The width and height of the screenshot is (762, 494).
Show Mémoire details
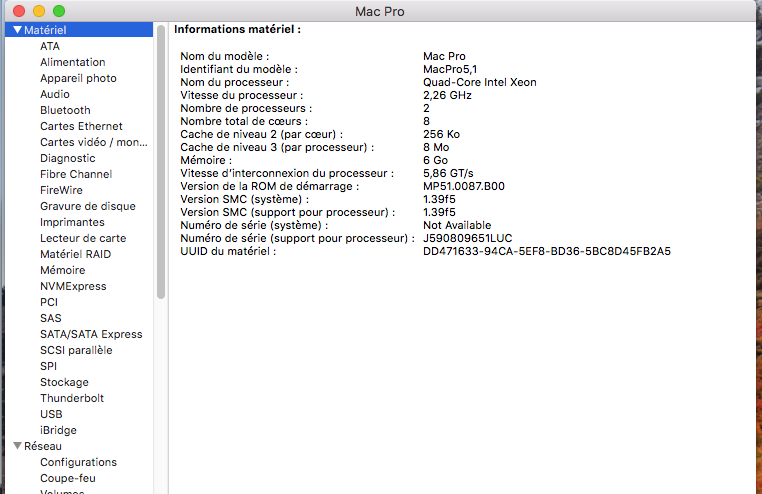point(62,271)
